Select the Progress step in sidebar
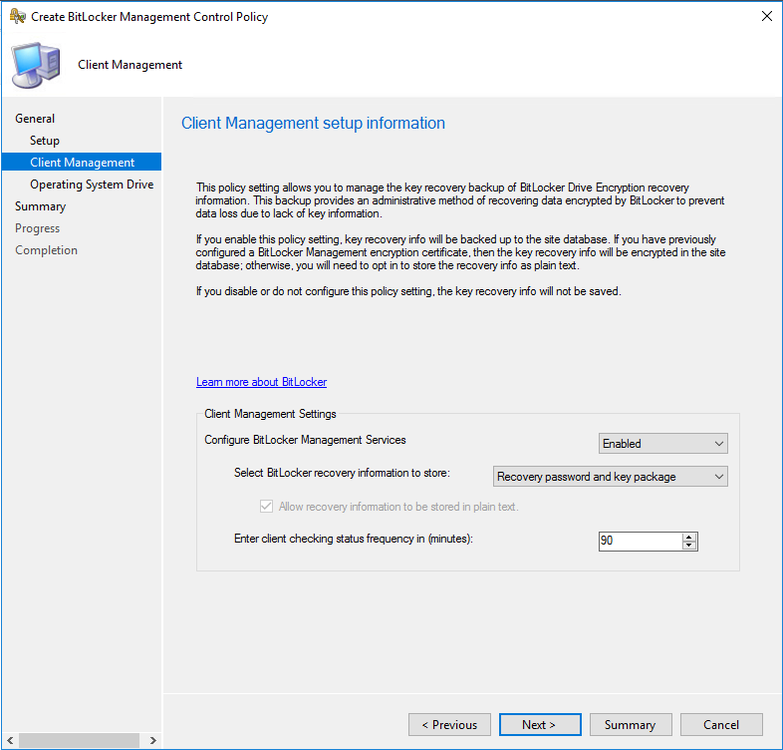The height and width of the screenshot is (750, 783). (37, 228)
